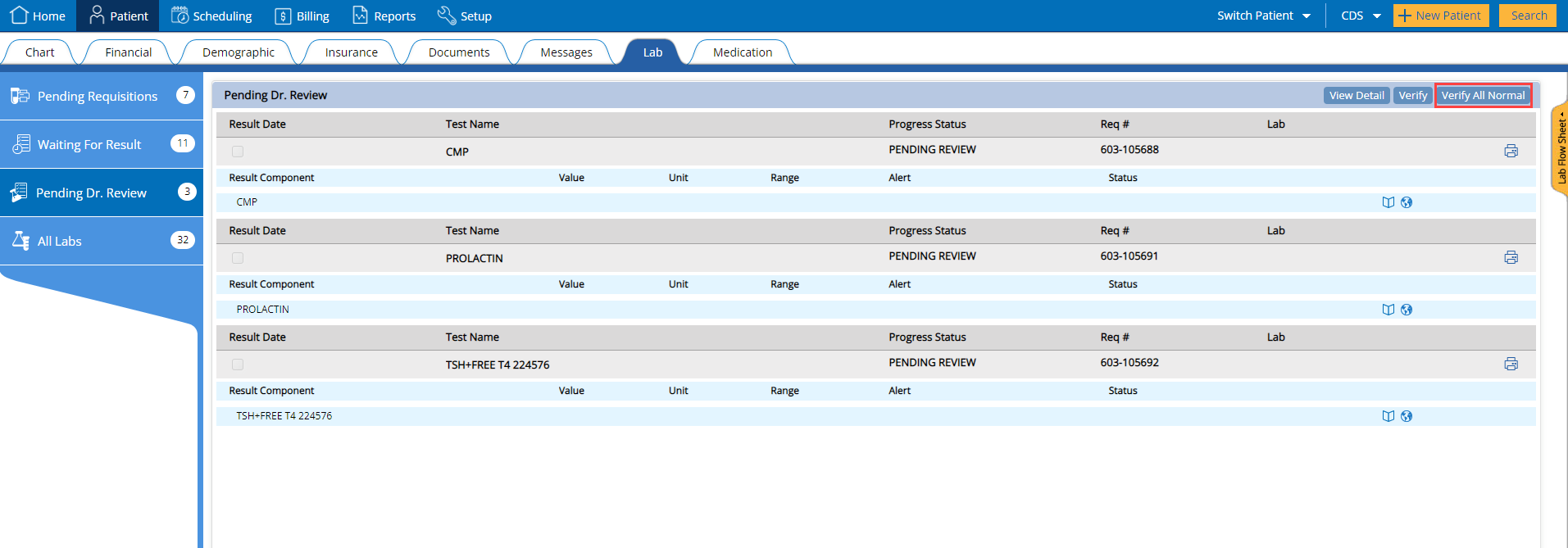Click the 7 badge on Pending Requisitions
Screen dimensions: 1568x548
185,95
